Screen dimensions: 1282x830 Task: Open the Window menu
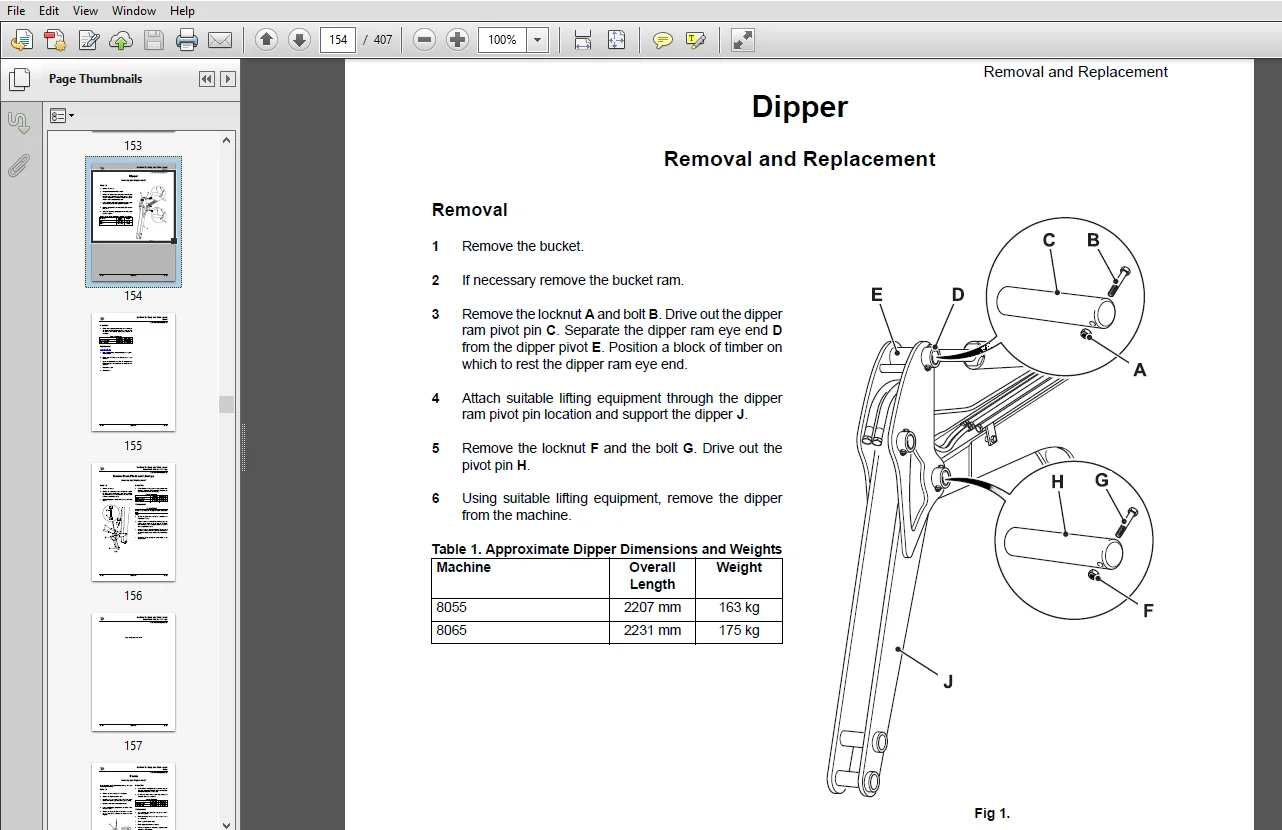point(134,10)
